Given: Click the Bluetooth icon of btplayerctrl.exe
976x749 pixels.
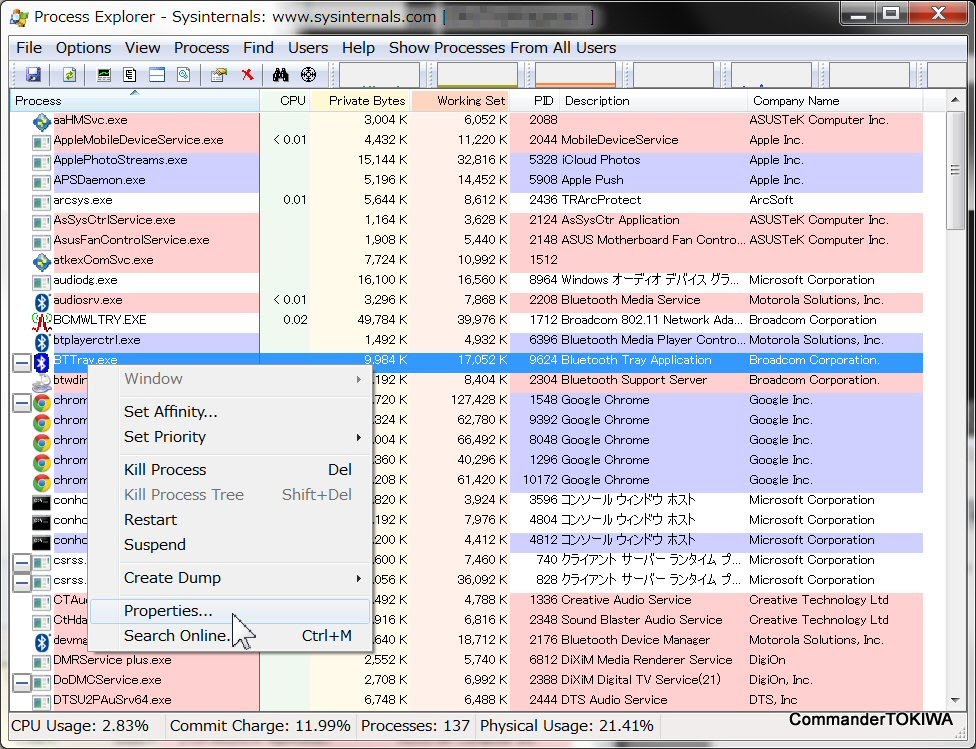Looking at the screenshot, I should (x=42, y=342).
